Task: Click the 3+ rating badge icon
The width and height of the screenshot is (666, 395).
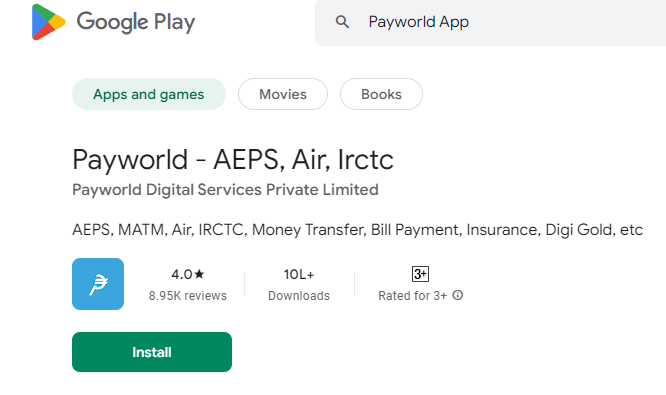Action: pyautogui.click(x=420, y=274)
